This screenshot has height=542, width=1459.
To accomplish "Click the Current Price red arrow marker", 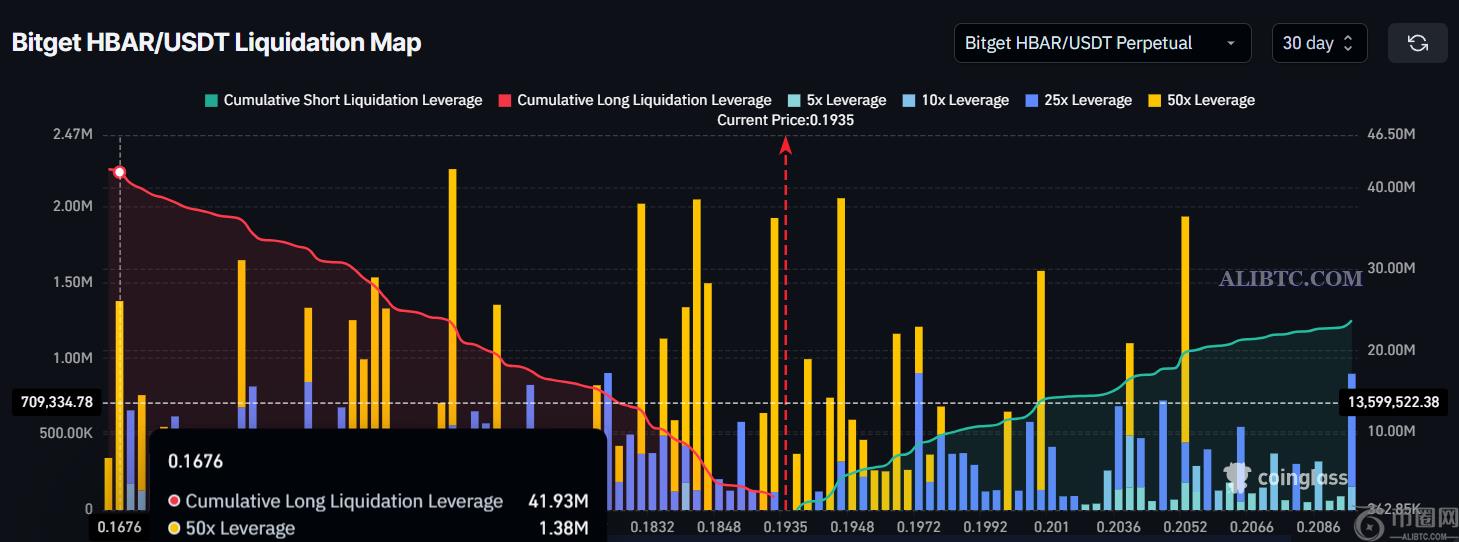I will (x=786, y=146).
